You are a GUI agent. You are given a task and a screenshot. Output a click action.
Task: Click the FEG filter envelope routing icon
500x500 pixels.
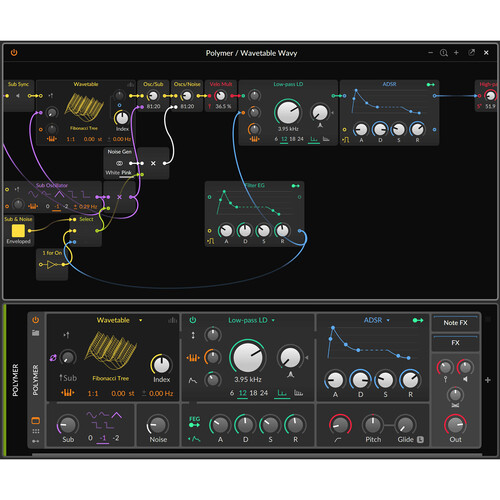click(194, 422)
